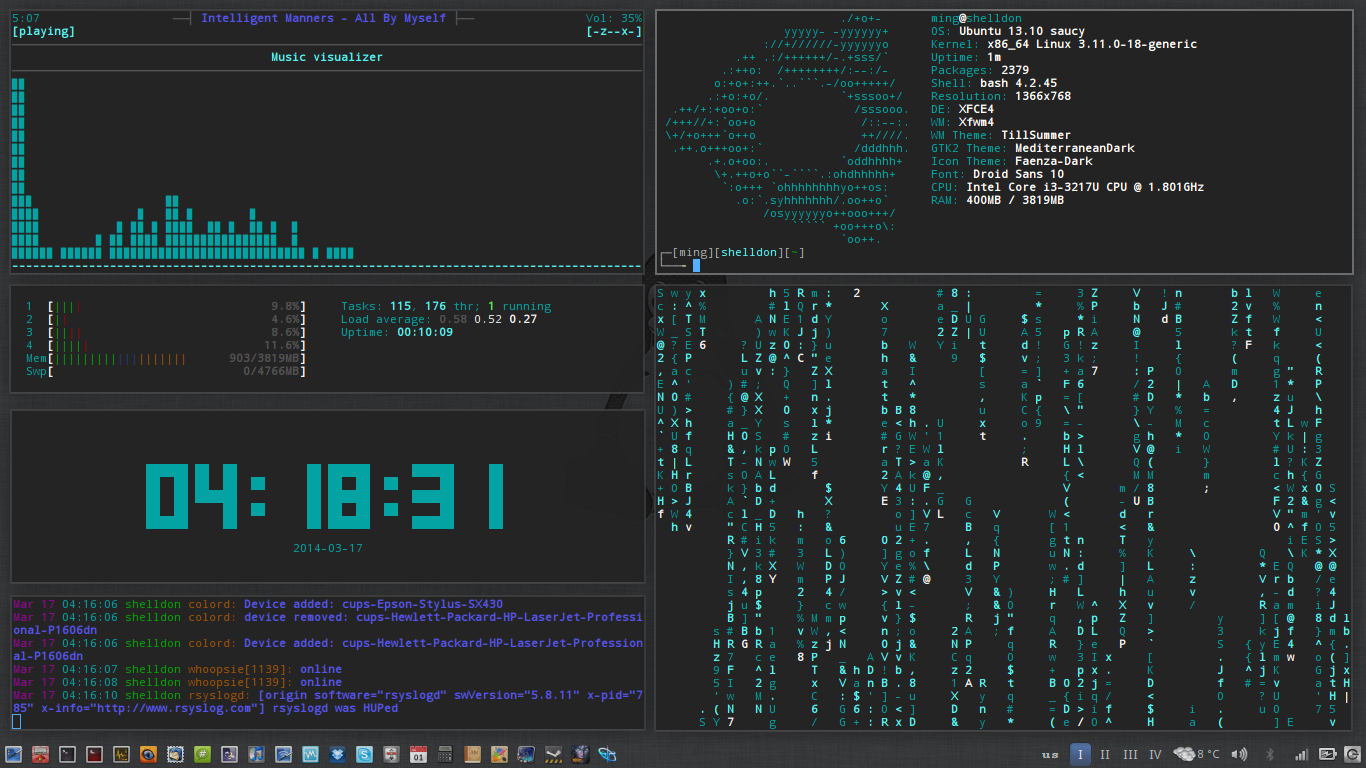Switch to workspace II
The image size is (1366, 768).
(1105, 754)
